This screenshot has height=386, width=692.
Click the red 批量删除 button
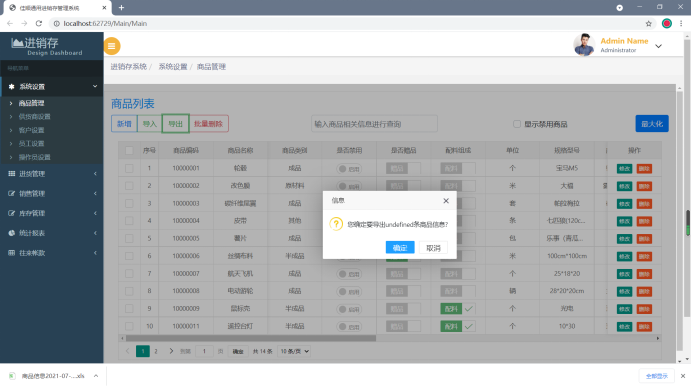208,124
